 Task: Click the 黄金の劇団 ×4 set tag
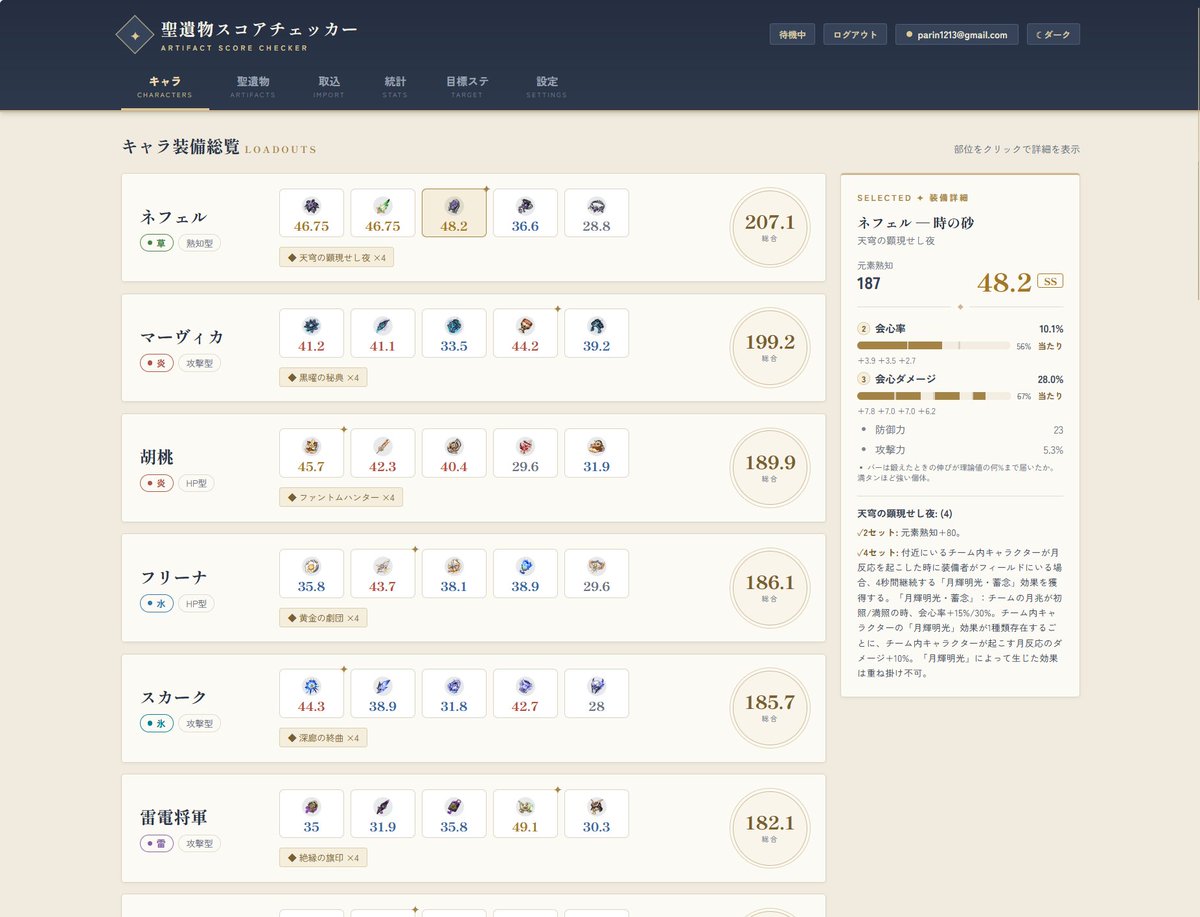(x=323, y=618)
